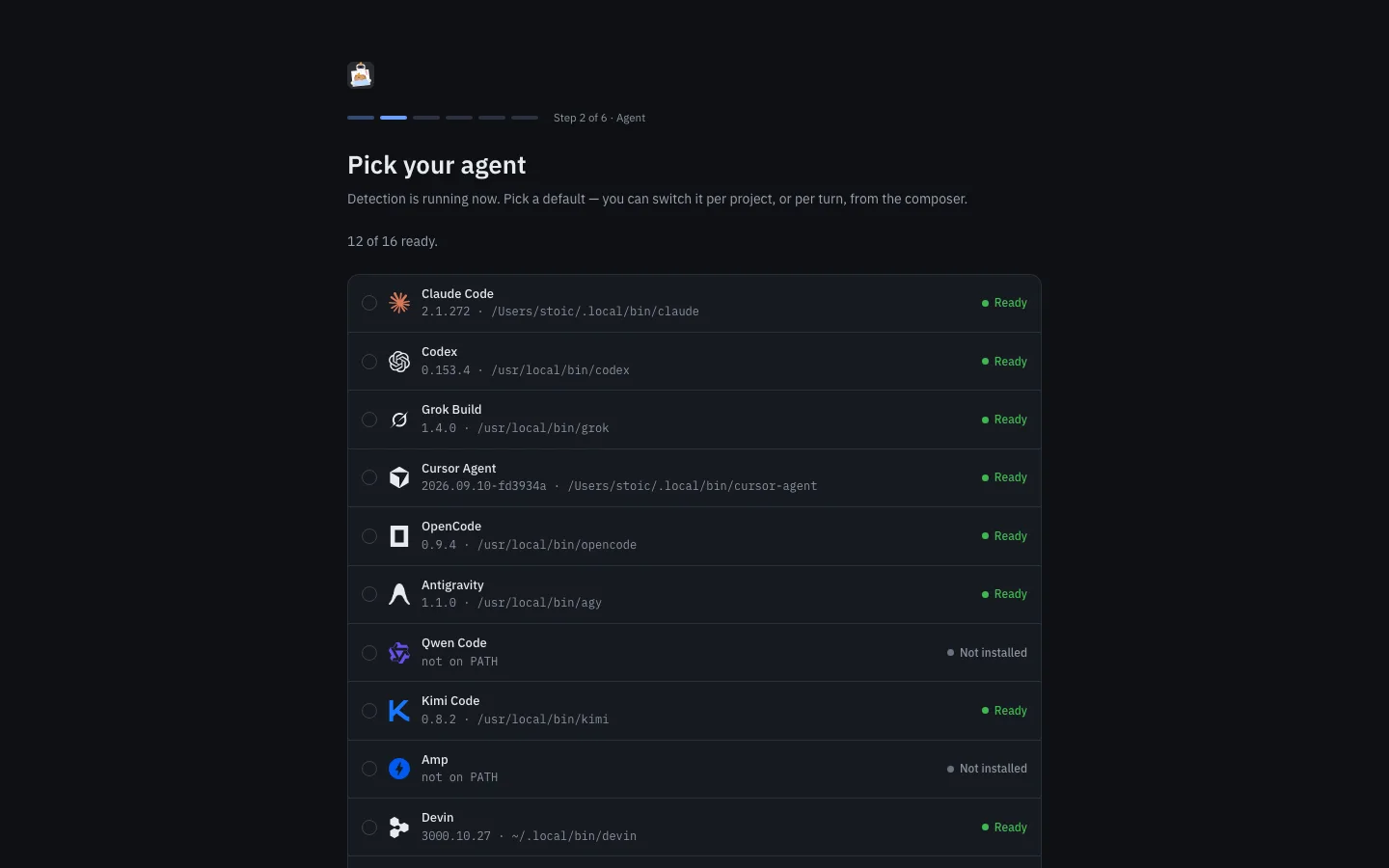1389x868 pixels.
Task: Click Claude Code's Ready status
Action: coord(1004,303)
